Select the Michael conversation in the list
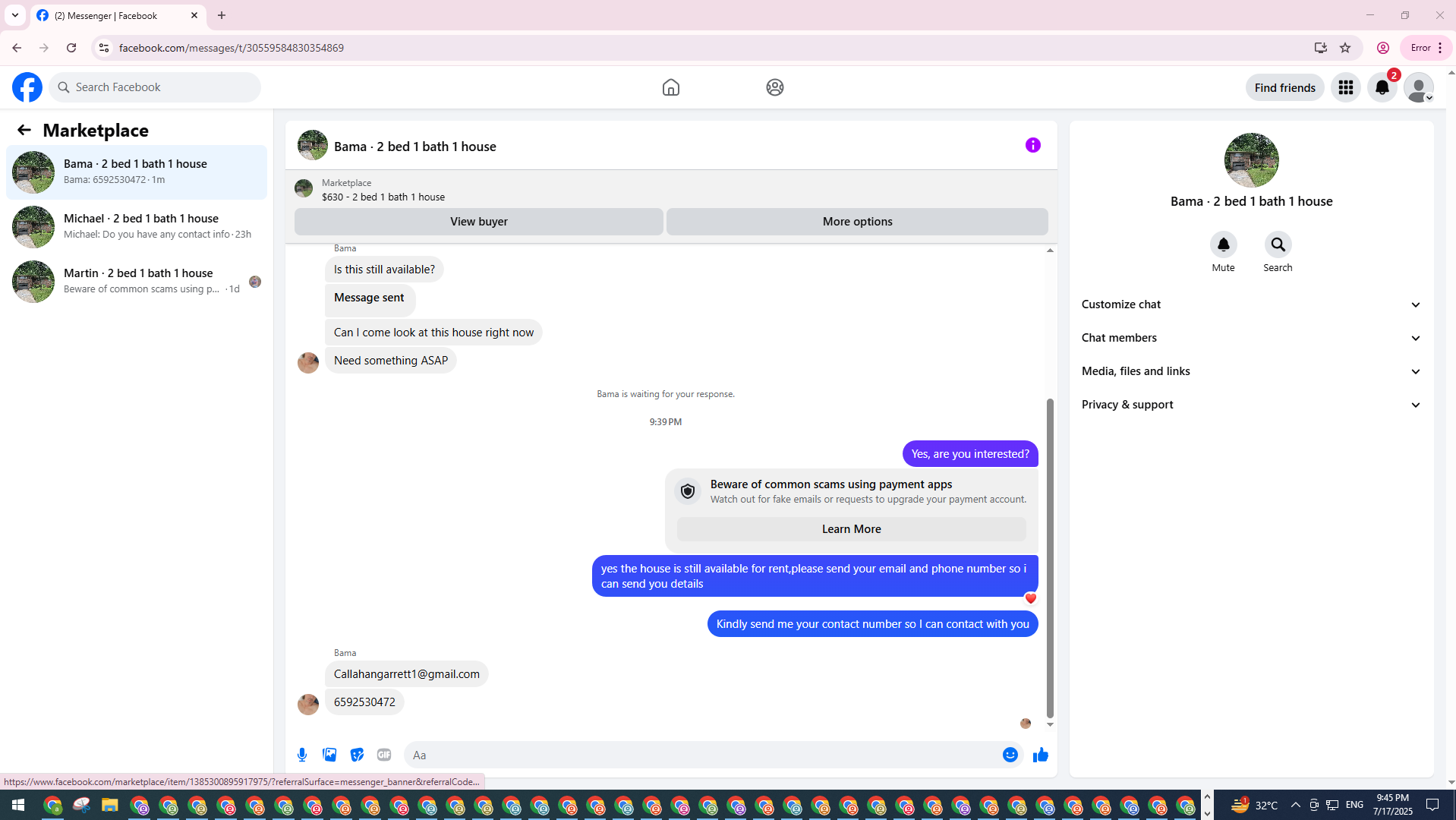This screenshot has width=1456, height=820. (x=137, y=227)
